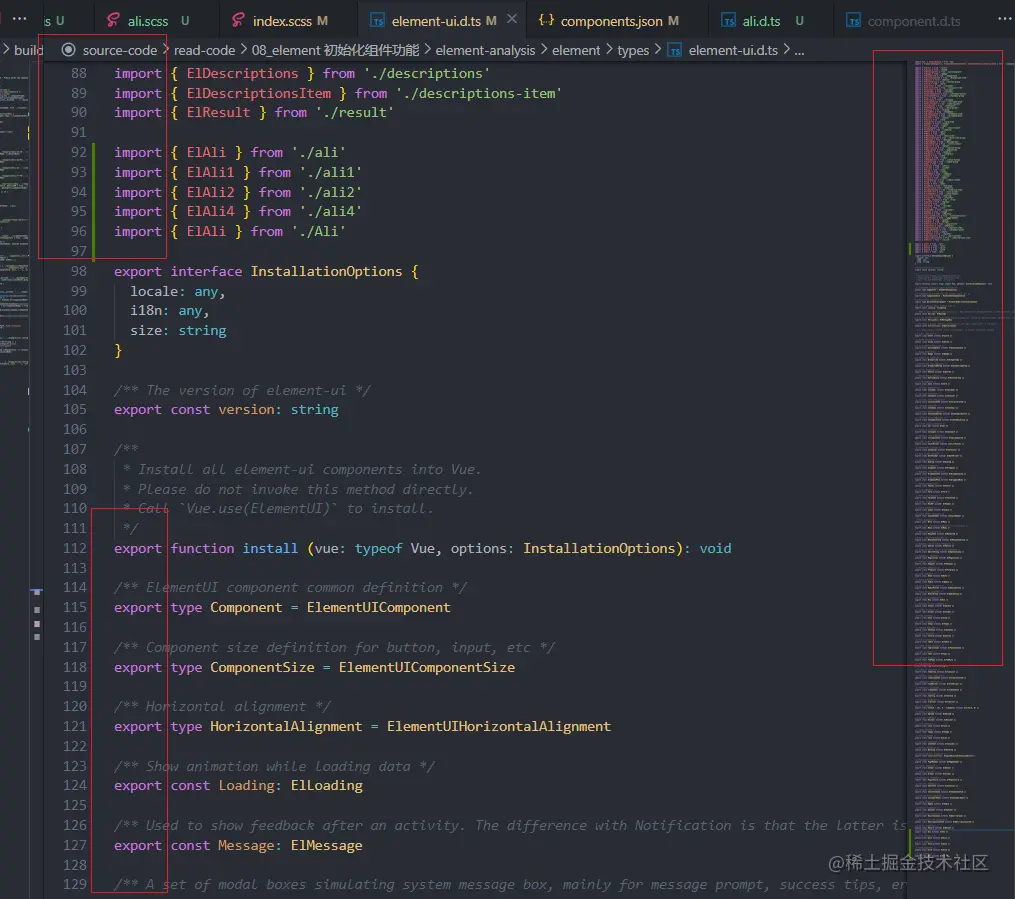Click 'ElDescriptions' in the line 88 import

point(242,73)
